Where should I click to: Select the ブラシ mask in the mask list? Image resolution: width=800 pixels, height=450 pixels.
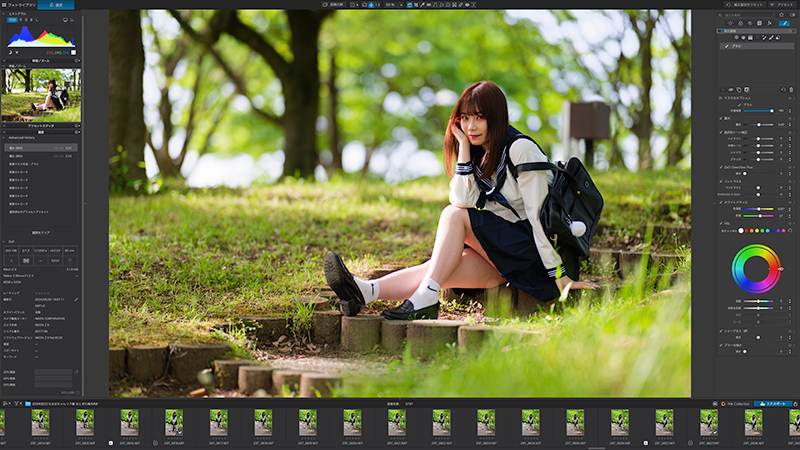click(x=757, y=46)
